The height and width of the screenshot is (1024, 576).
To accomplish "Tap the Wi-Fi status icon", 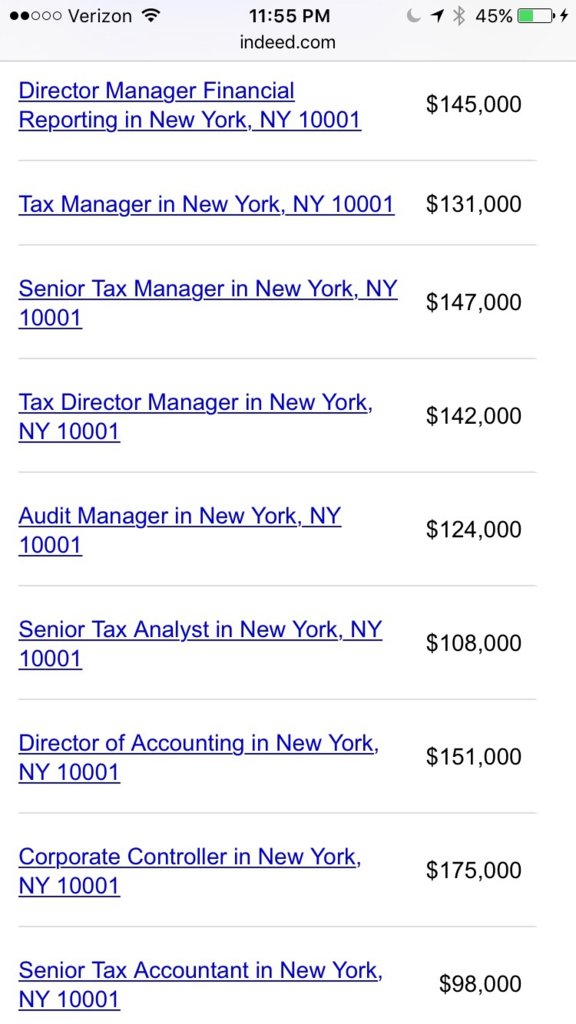I will [152, 16].
